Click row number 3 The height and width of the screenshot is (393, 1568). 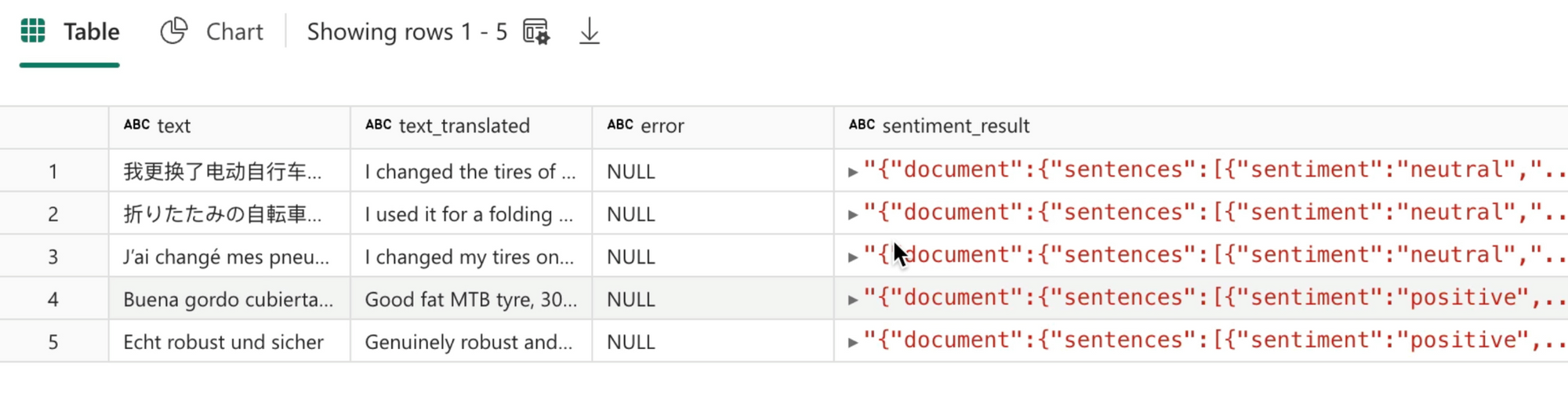tap(53, 257)
